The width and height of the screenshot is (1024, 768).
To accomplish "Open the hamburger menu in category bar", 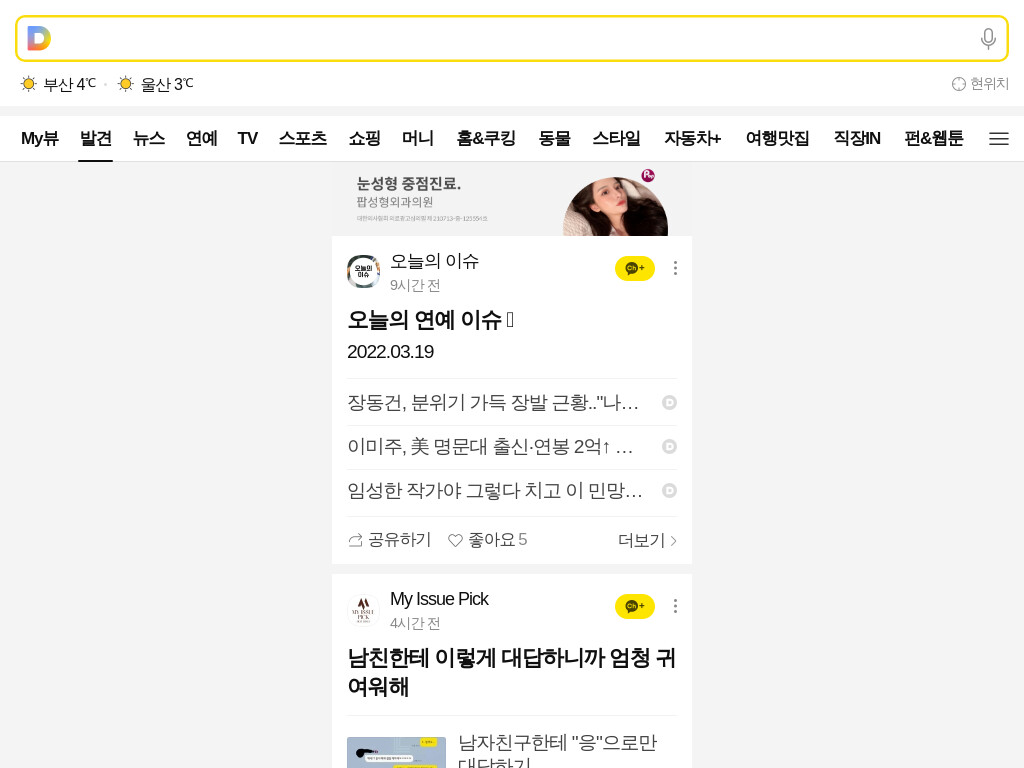I will (x=999, y=138).
